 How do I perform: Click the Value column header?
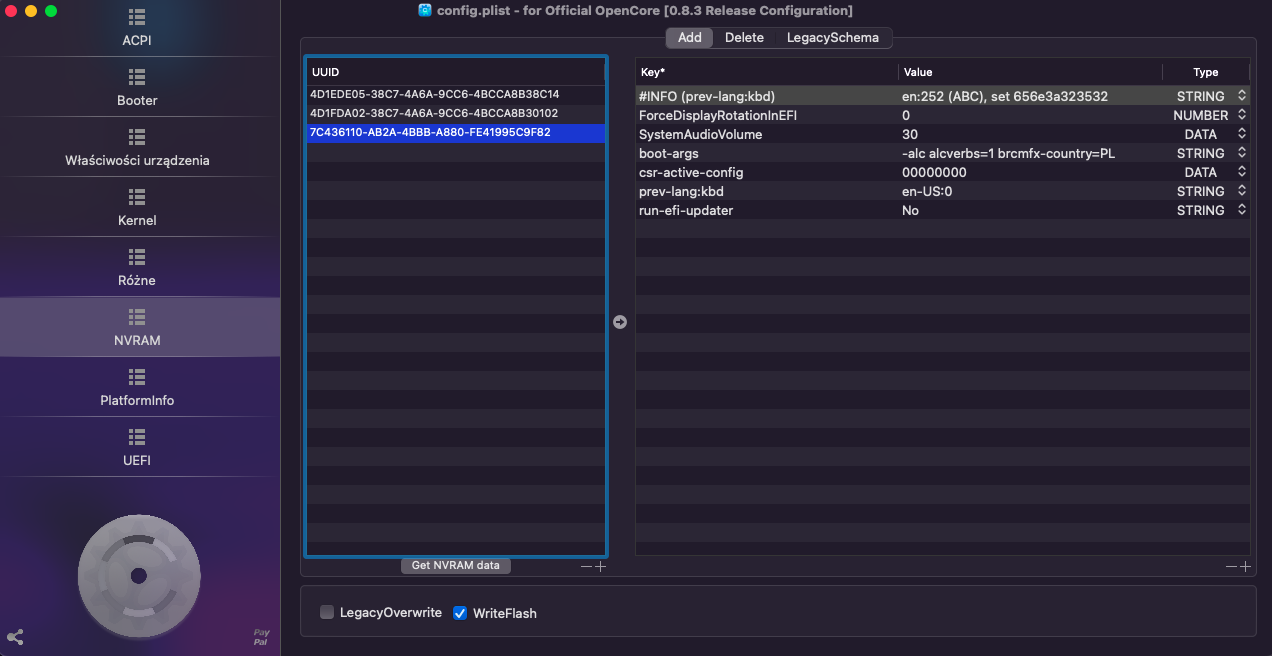pos(1030,72)
